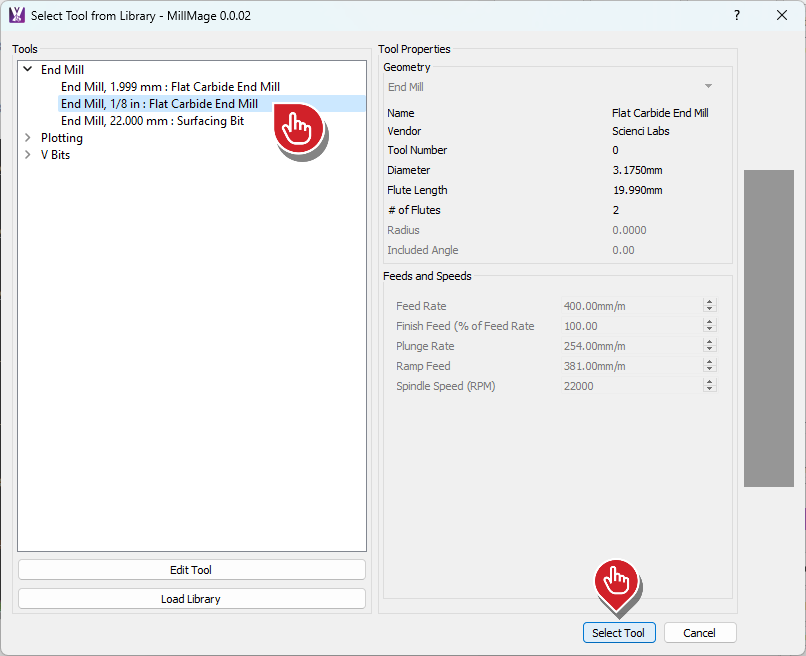Image resolution: width=806 pixels, height=656 pixels.
Task: Click the Ramp Feed value field
Action: (x=630, y=366)
